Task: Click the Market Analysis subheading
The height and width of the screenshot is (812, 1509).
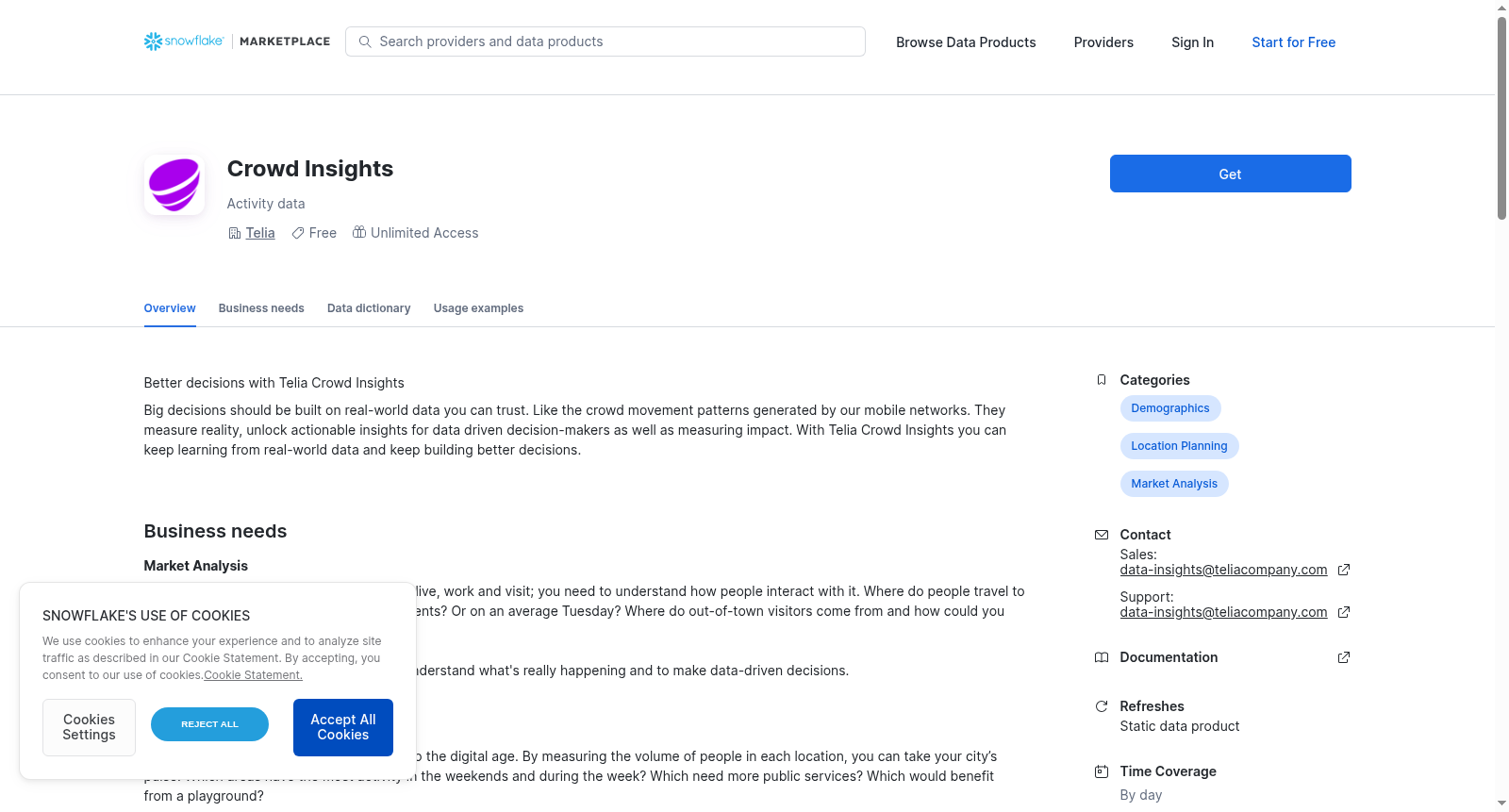Action: point(195,566)
